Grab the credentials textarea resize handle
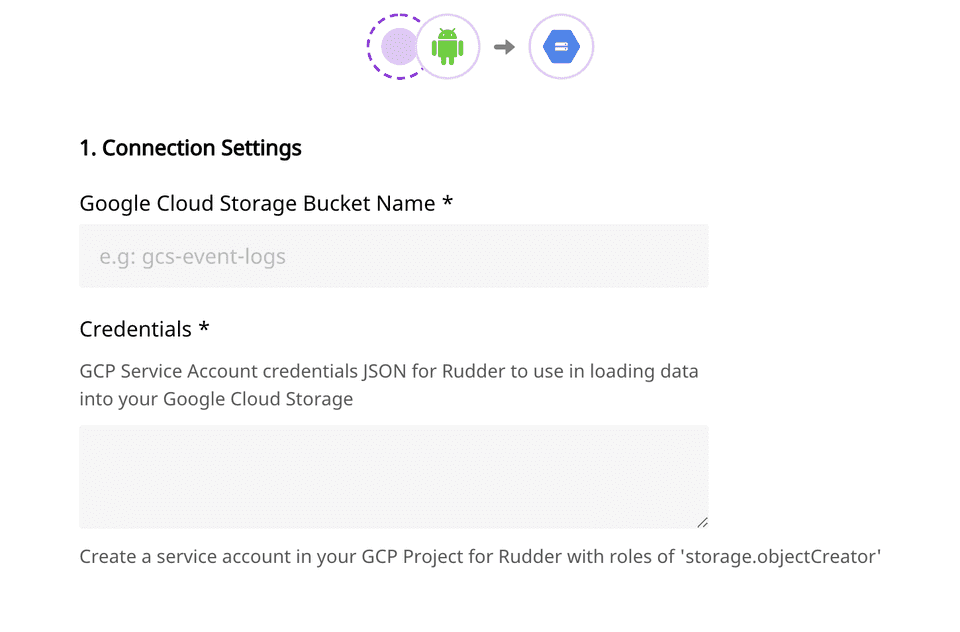 click(702, 522)
